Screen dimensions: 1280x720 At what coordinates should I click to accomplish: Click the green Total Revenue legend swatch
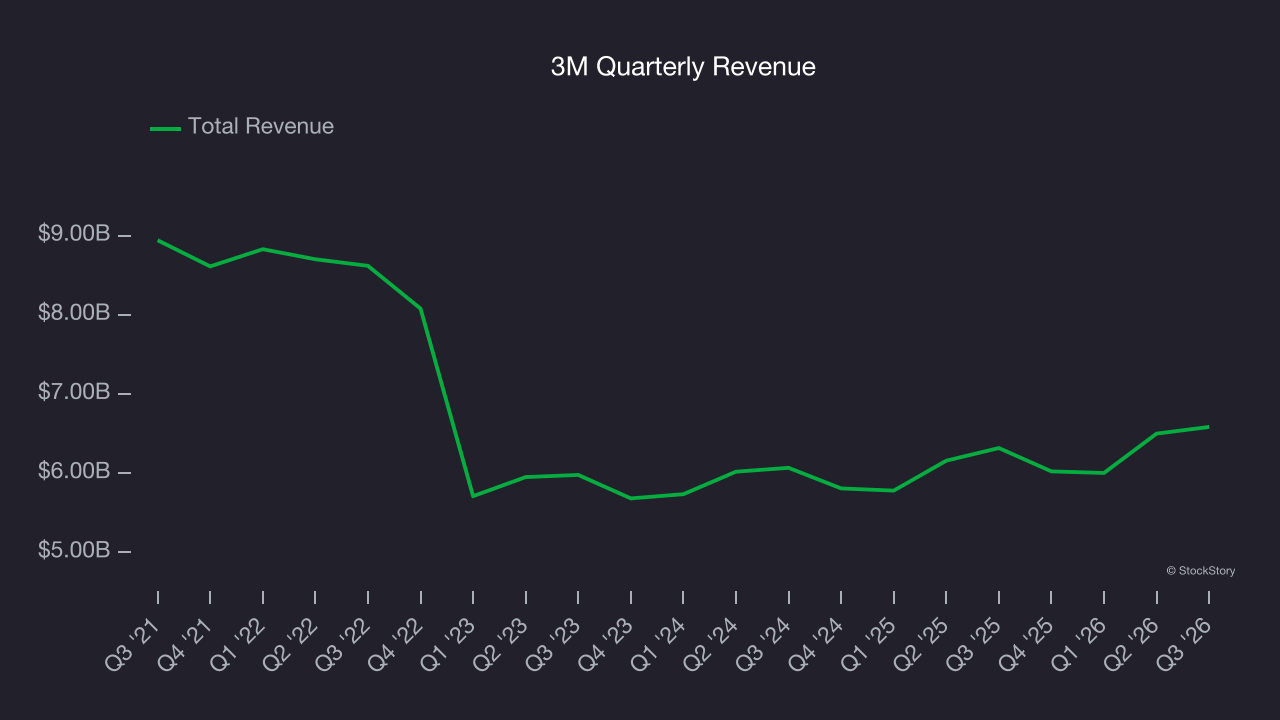(165, 128)
